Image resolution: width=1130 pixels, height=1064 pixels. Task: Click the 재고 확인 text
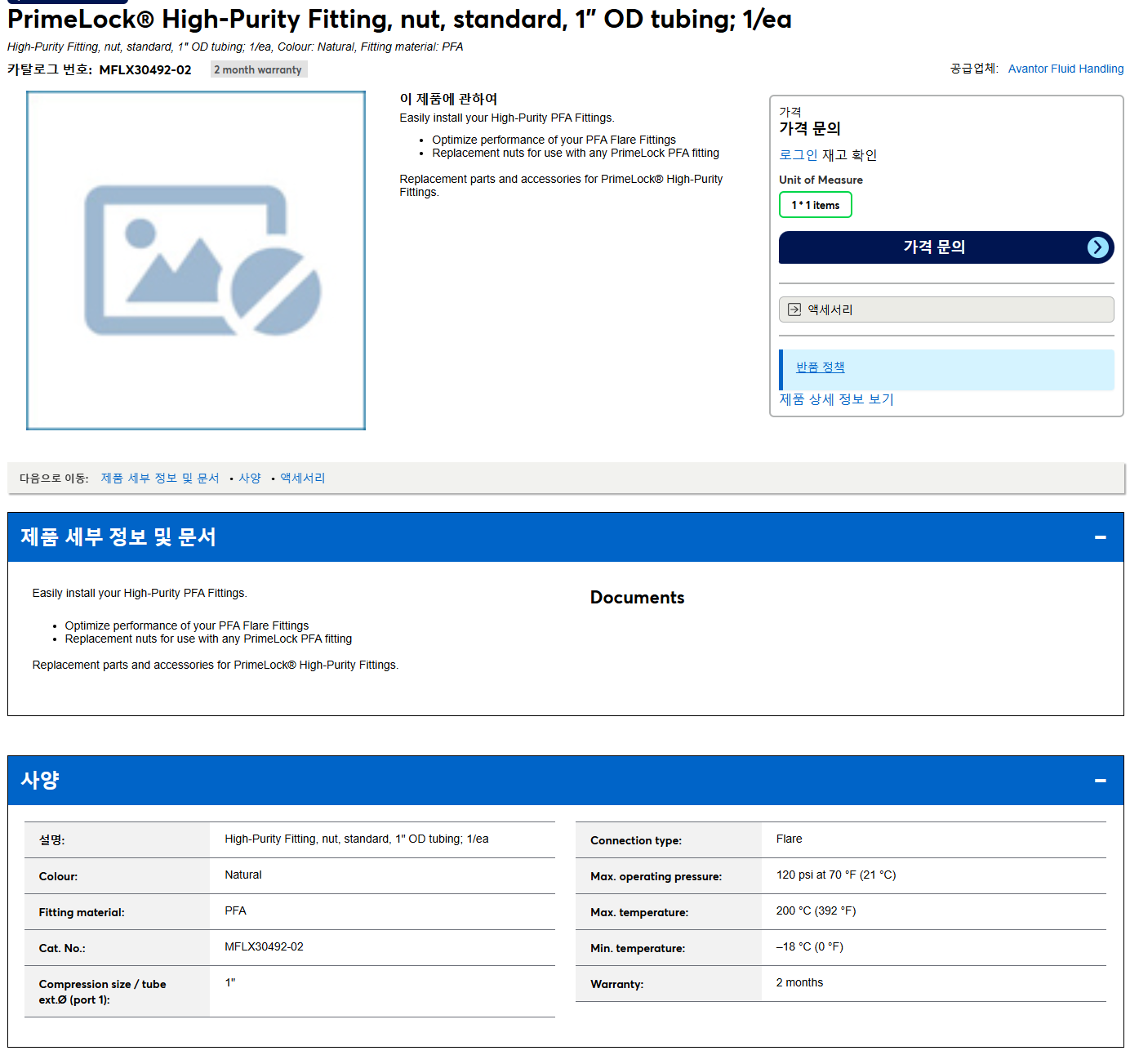point(849,155)
